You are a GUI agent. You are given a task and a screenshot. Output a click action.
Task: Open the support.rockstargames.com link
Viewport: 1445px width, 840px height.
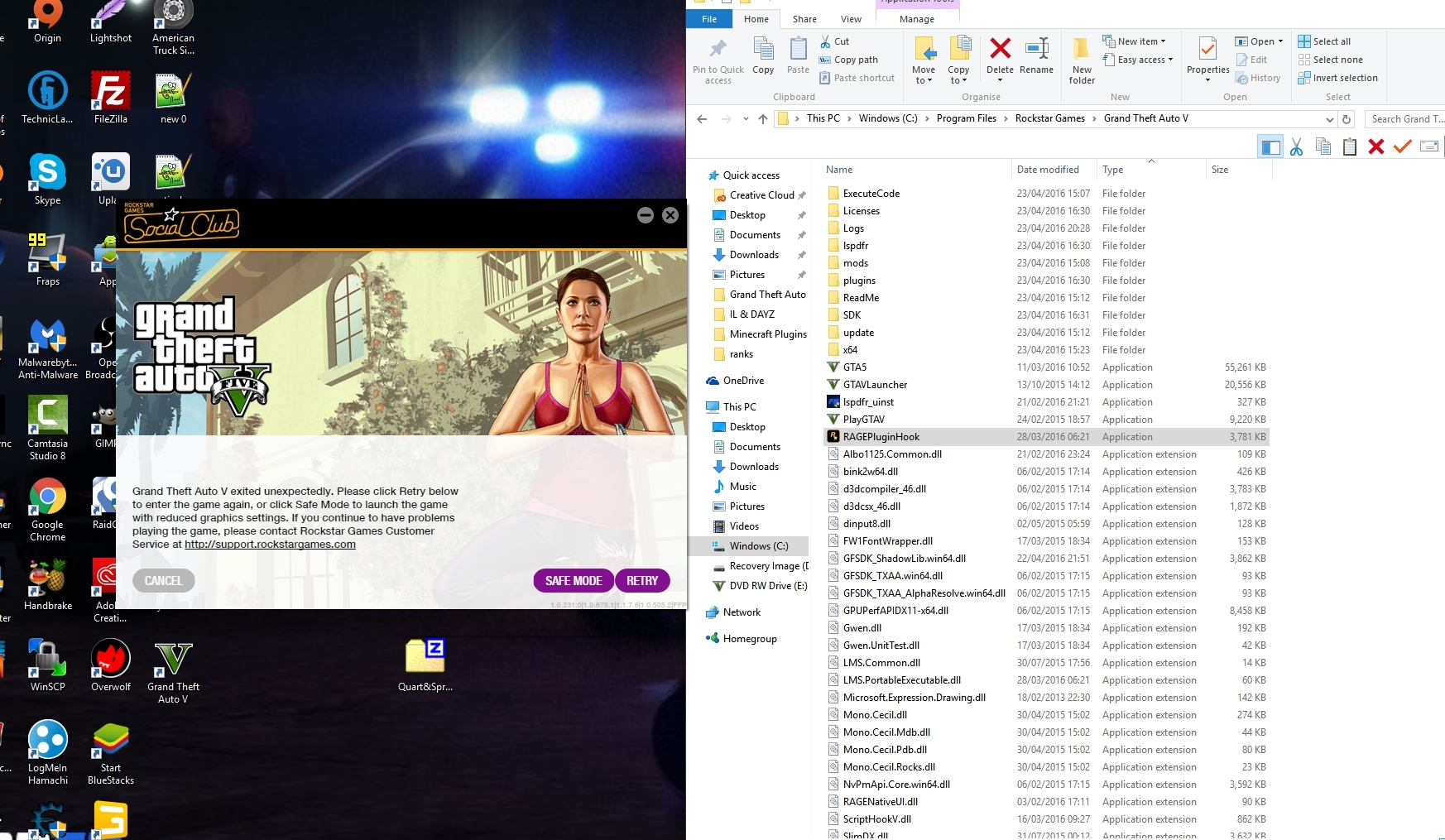(x=270, y=545)
